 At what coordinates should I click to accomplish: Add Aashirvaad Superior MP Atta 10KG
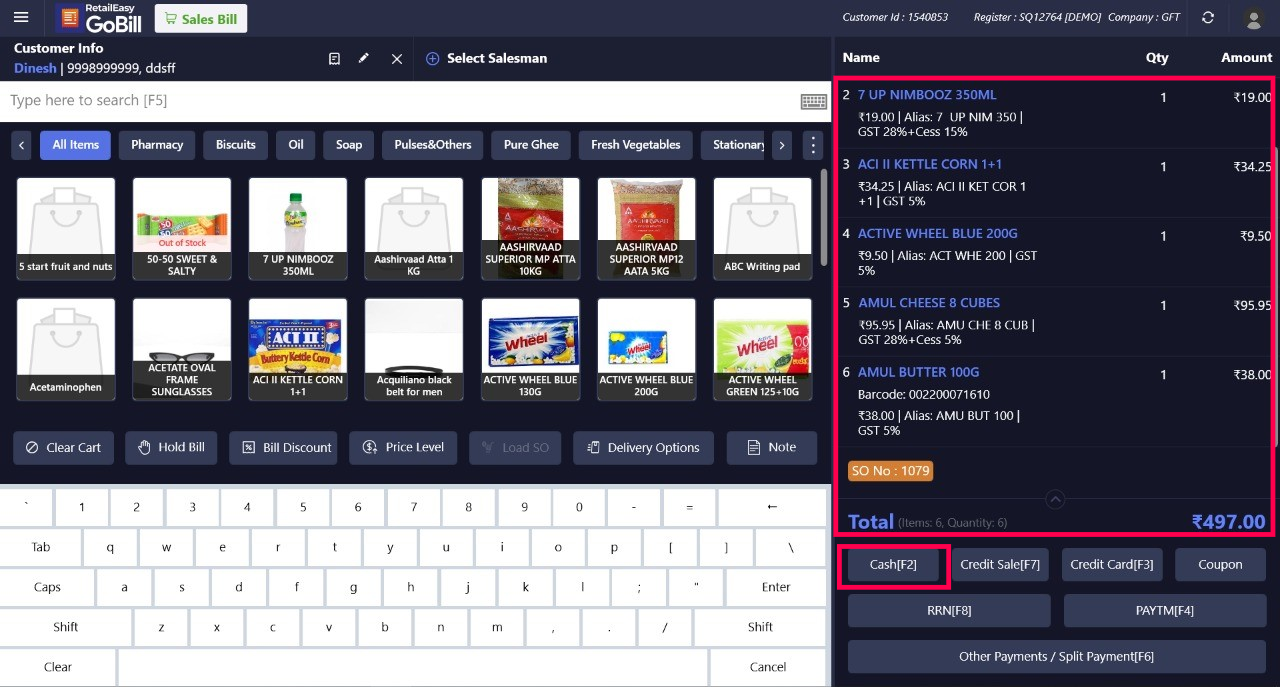530,228
